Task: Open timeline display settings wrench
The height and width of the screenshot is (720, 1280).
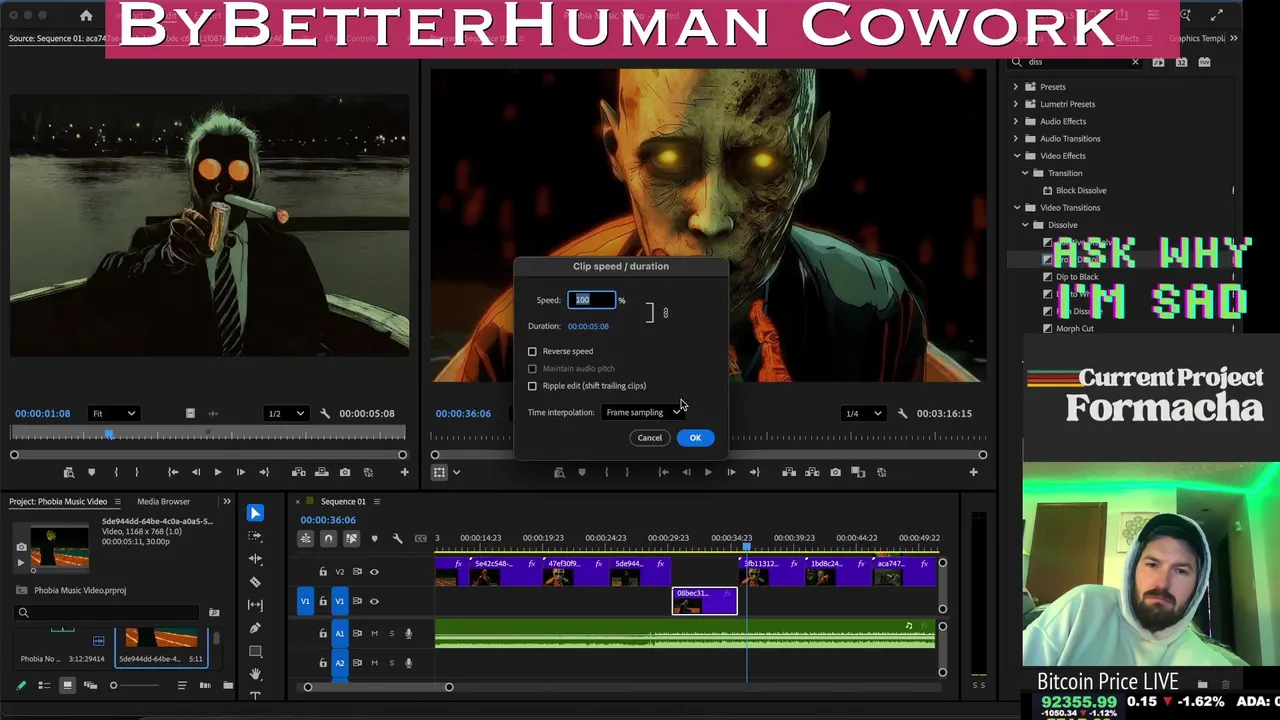Action: (397, 538)
